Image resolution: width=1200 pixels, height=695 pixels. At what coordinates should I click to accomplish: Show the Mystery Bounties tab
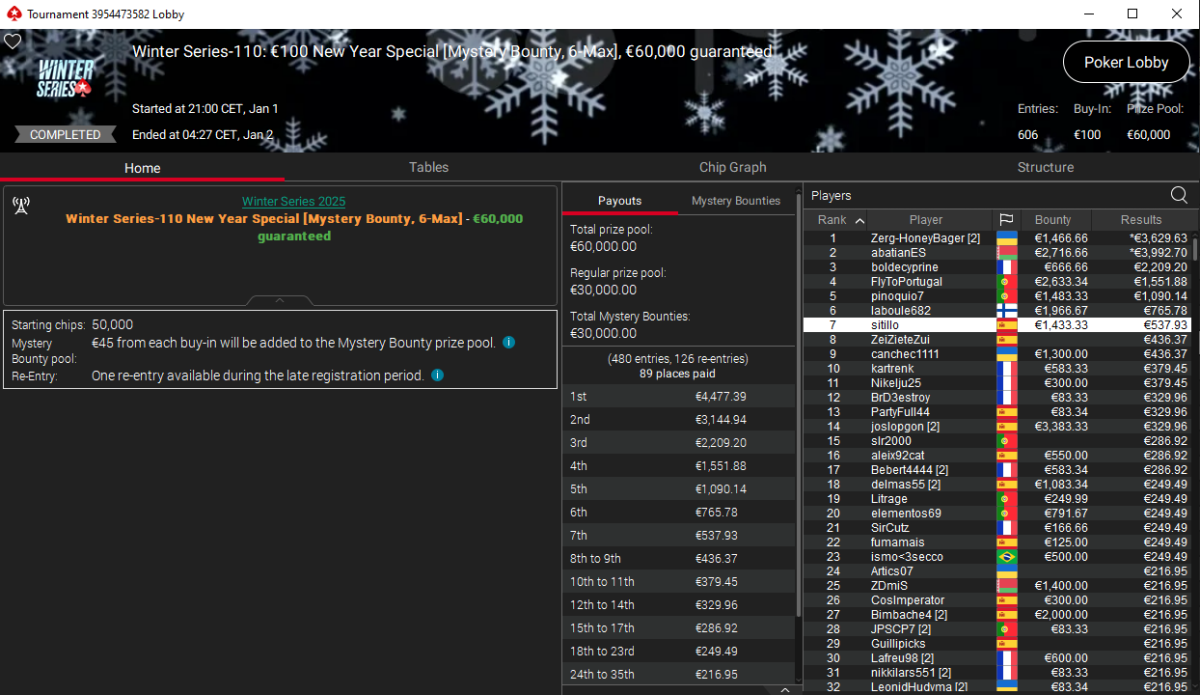click(x=735, y=200)
